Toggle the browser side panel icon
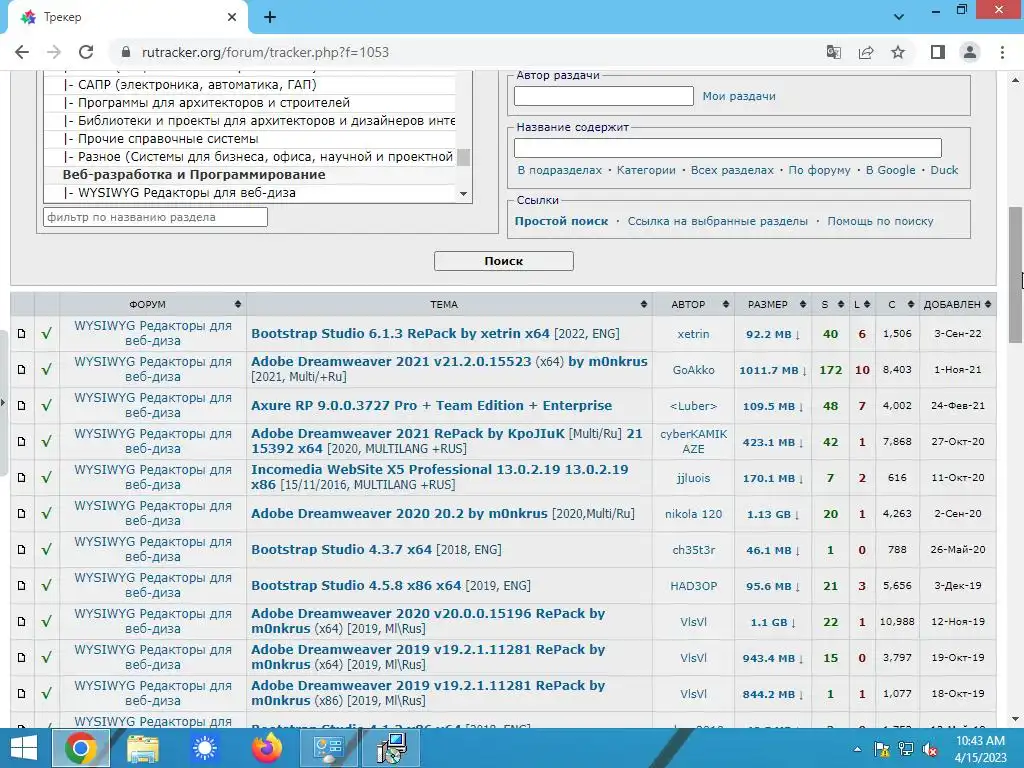The width and height of the screenshot is (1024, 768). 938,52
